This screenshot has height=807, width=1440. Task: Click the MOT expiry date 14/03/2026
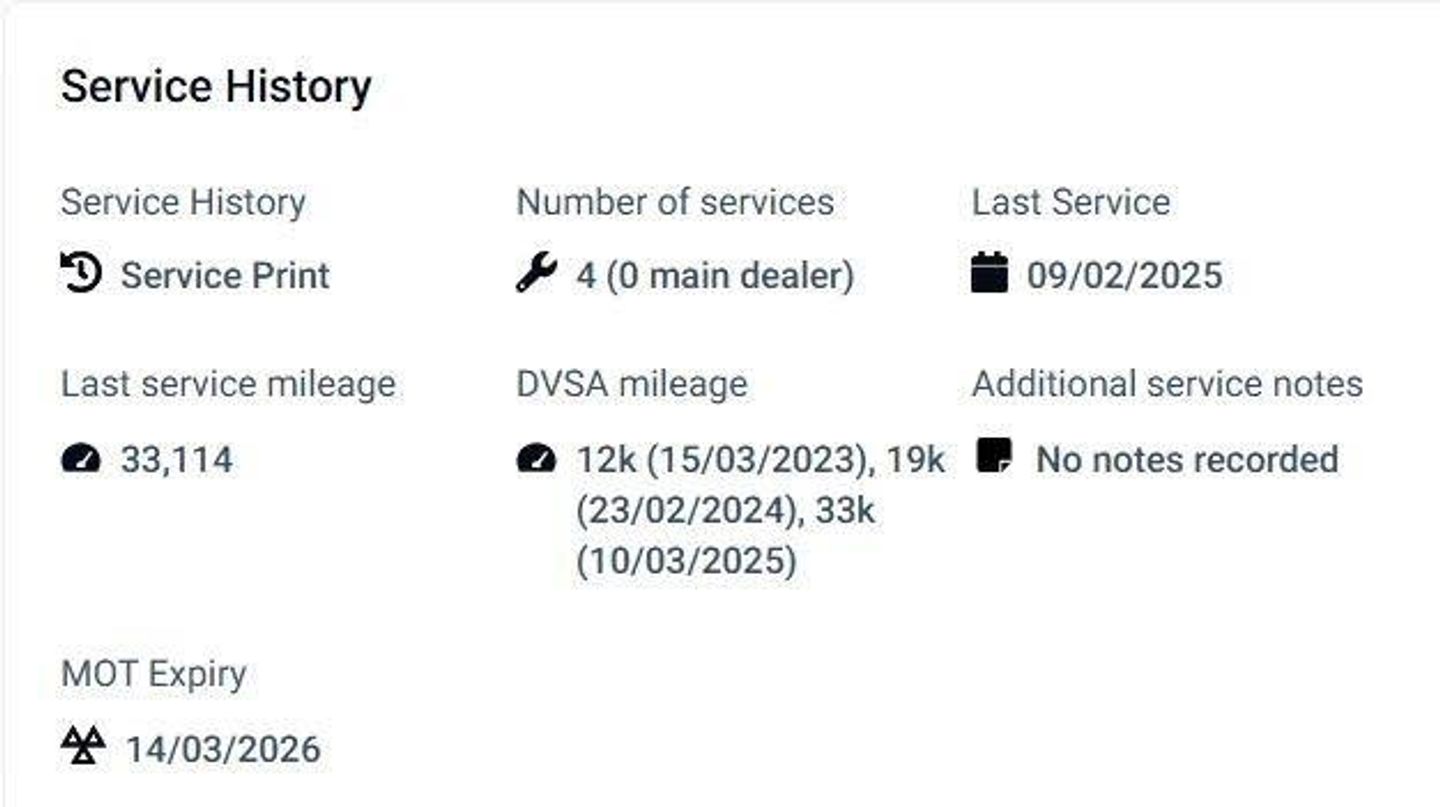[x=223, y=749]
